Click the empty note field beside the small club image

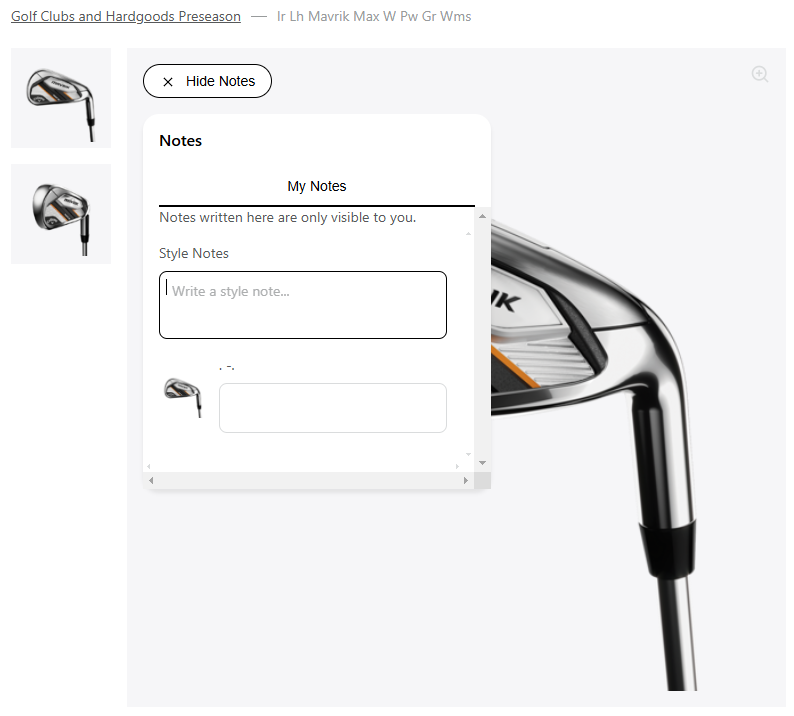[x=333, y=408]
